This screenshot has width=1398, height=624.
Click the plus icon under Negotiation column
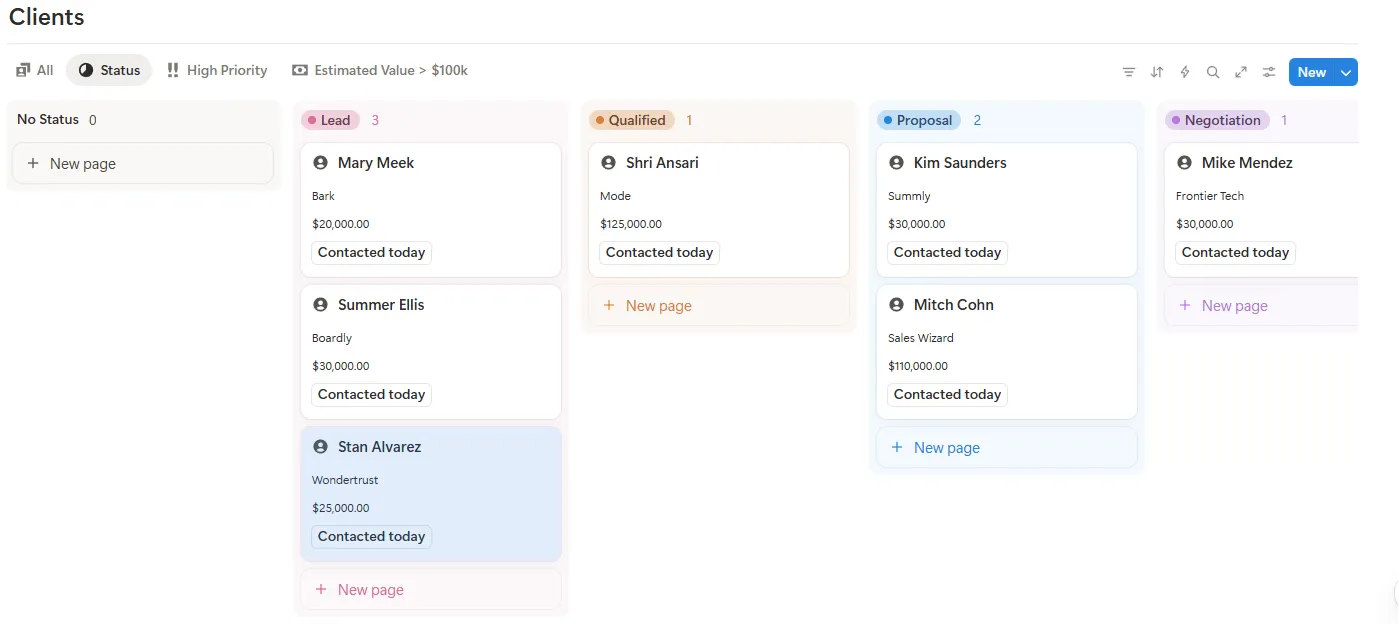click(x=1185, y=305)
